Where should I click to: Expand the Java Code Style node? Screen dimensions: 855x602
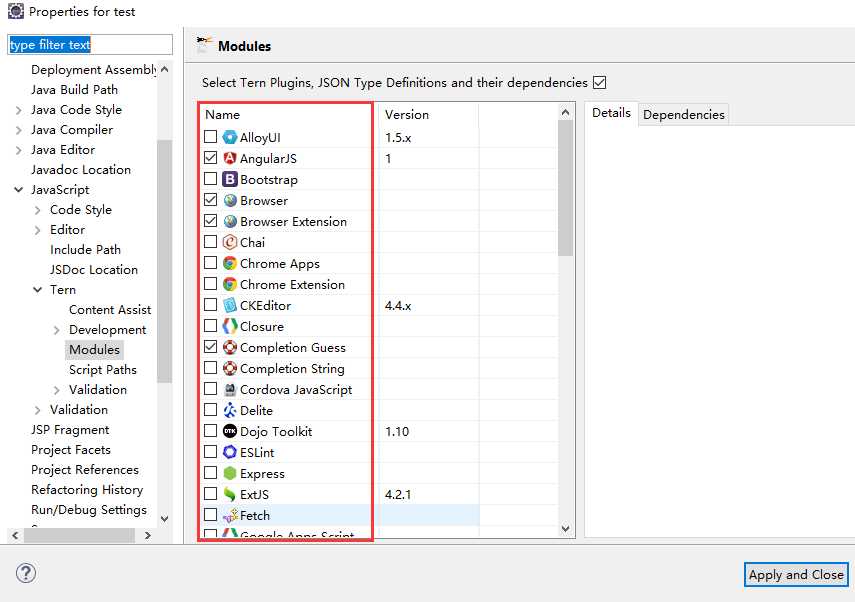click(19, 110)
